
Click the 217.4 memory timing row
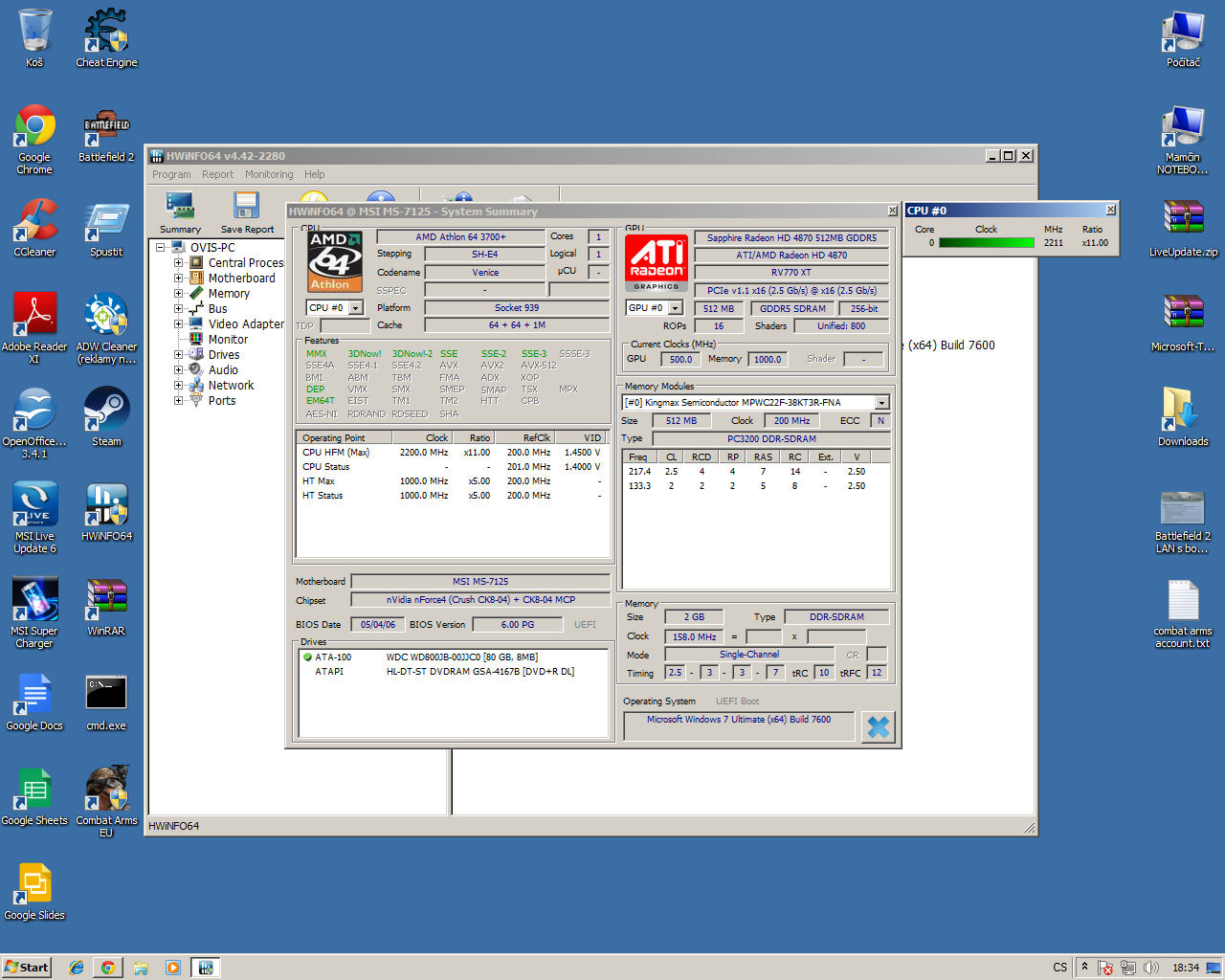pyautogui.click(x=756, y=471)
